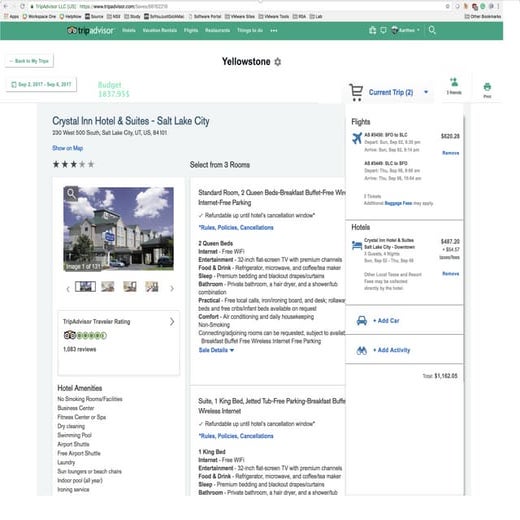This screenshot has width=520, height=520.
Task: Open Rules, Policies, Cancellations for the Suite
Action: [x=236, y=436]
